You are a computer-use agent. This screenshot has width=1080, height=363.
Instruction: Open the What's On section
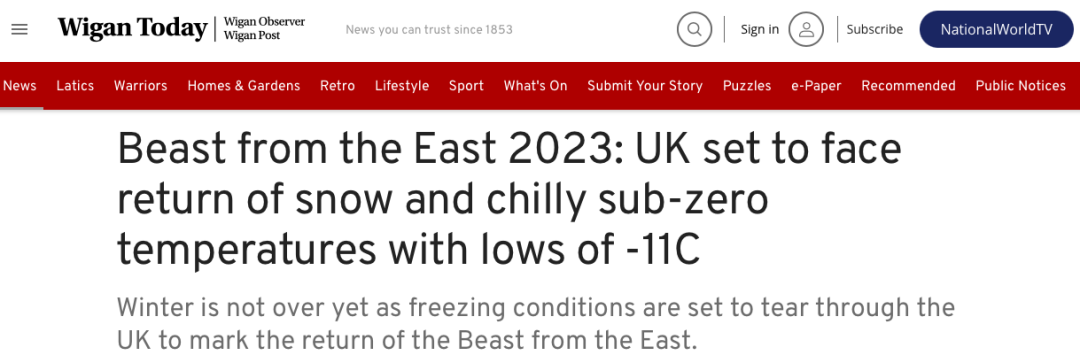pos(535,86)
